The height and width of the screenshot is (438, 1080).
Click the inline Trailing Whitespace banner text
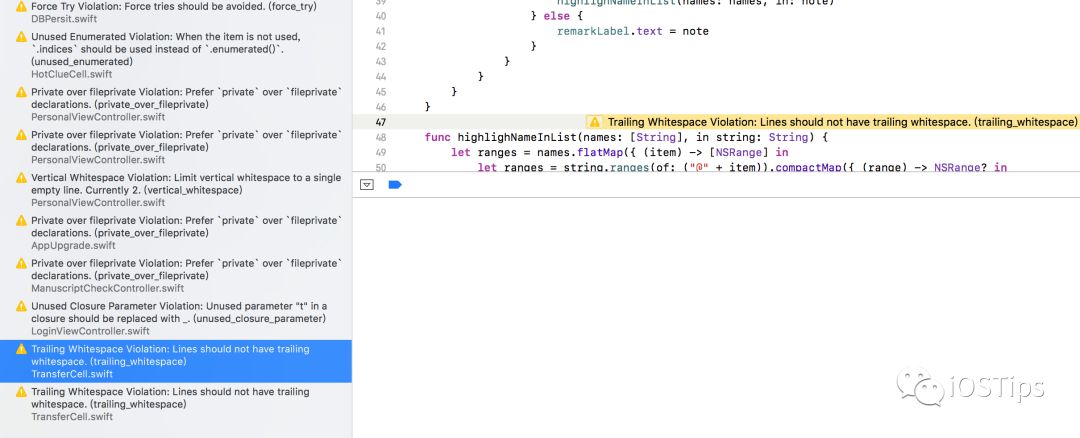(x=842, y=122)
